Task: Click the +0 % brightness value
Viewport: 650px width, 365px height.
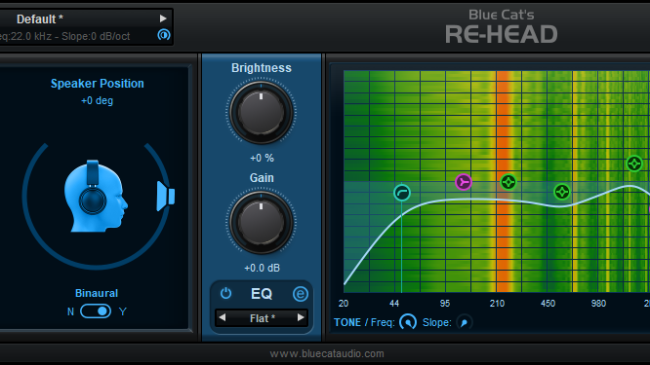Action: coord(262,158)
